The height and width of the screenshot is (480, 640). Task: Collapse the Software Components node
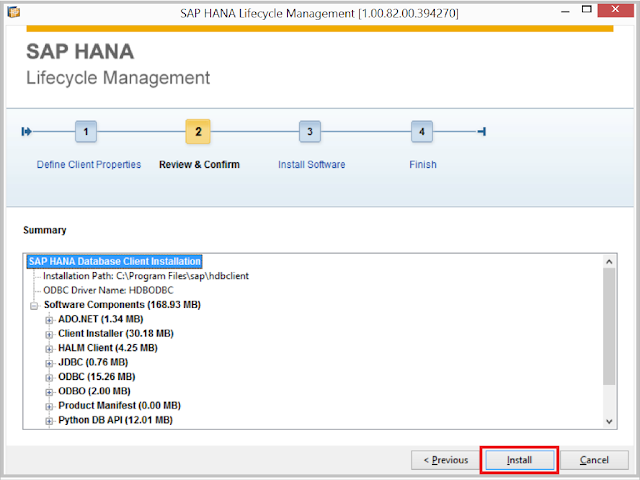click(34, 305)
